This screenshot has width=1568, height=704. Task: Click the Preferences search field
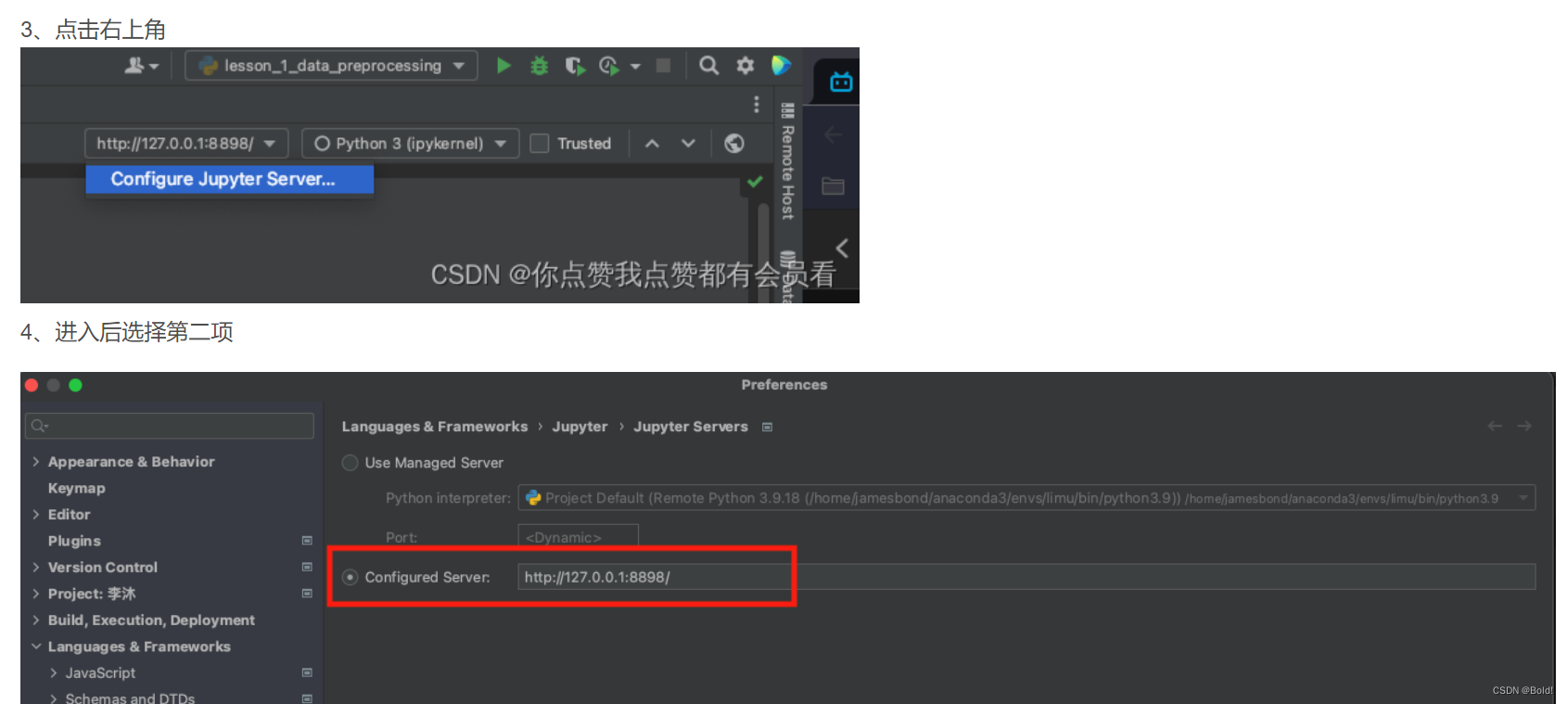pyautogui.click(x=170, y=426)
